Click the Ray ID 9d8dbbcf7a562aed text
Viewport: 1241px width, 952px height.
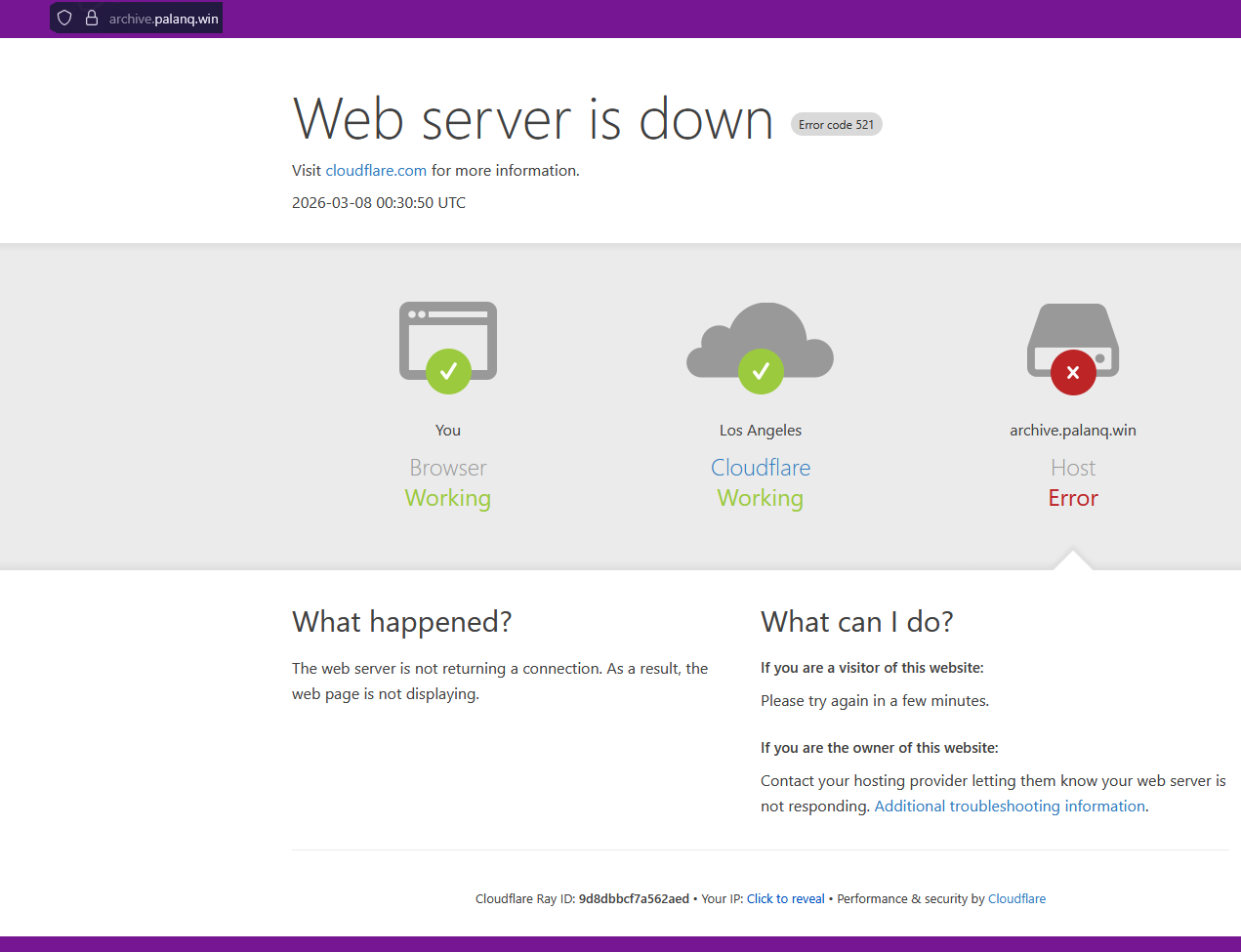(x=634, y=898)
